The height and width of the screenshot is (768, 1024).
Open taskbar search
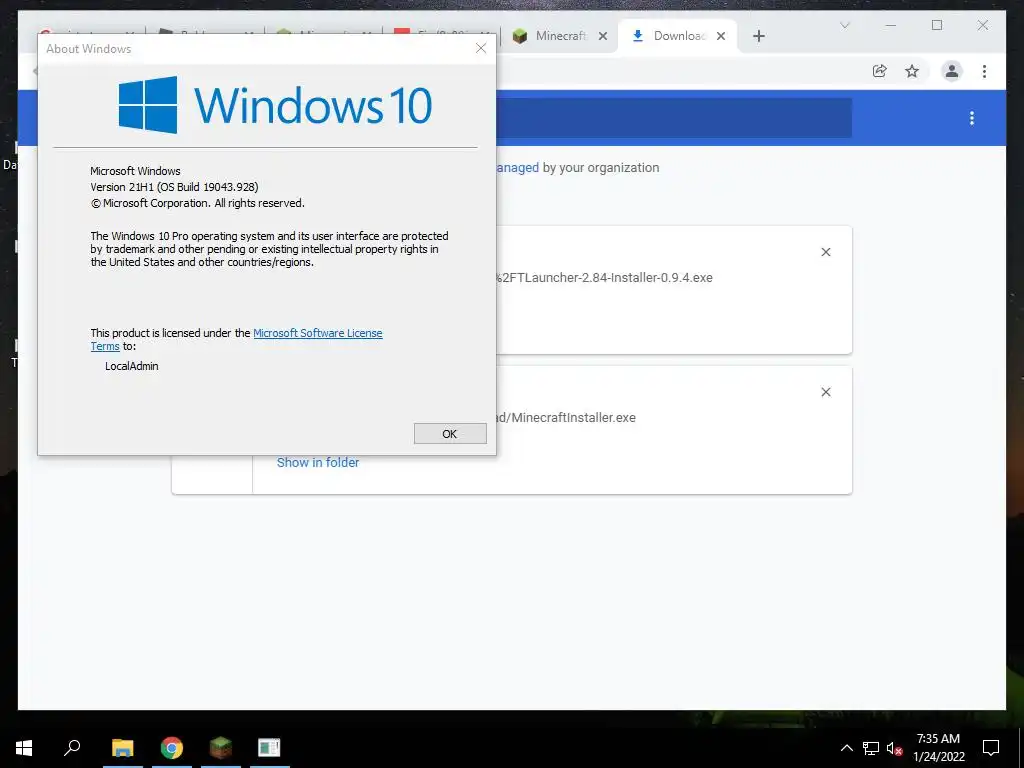[x=72, y=747]
